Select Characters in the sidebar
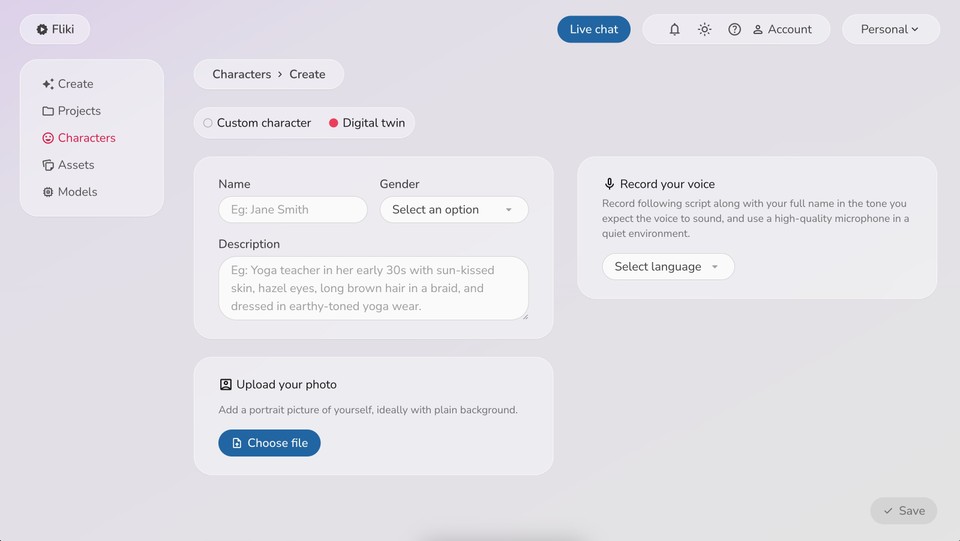 [x=79, y=138]
